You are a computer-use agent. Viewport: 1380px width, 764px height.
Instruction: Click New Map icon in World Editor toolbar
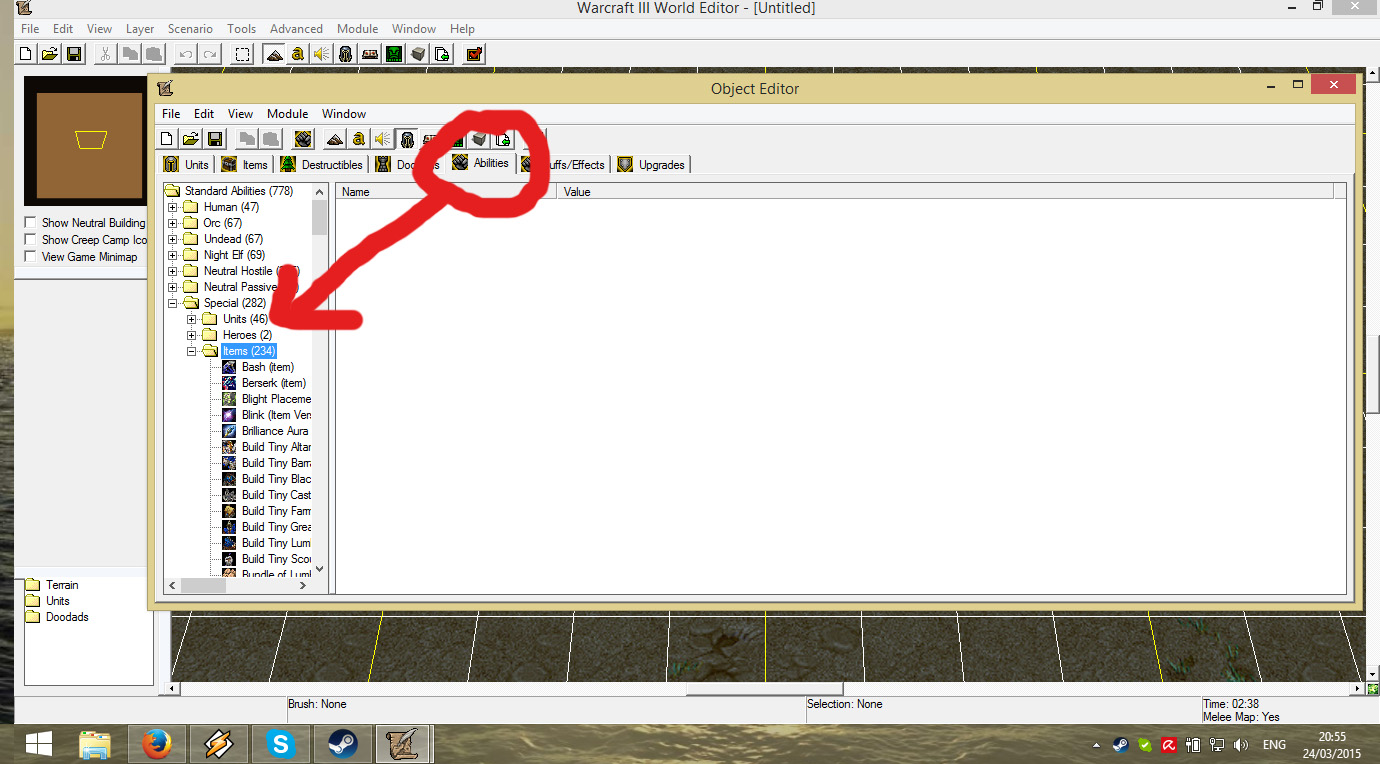(27, 54)
